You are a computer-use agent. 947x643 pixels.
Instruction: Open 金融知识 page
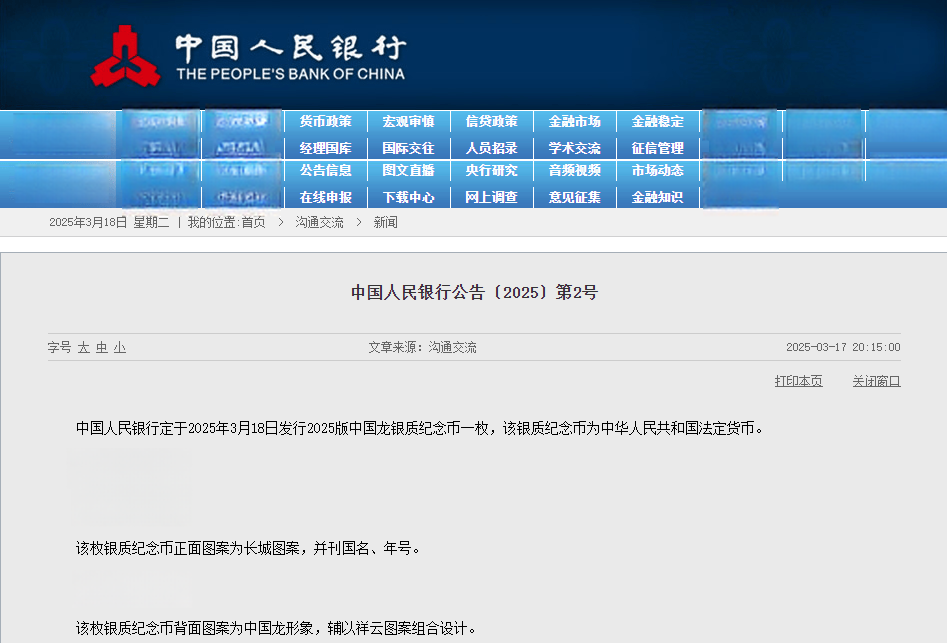(658, 197)
